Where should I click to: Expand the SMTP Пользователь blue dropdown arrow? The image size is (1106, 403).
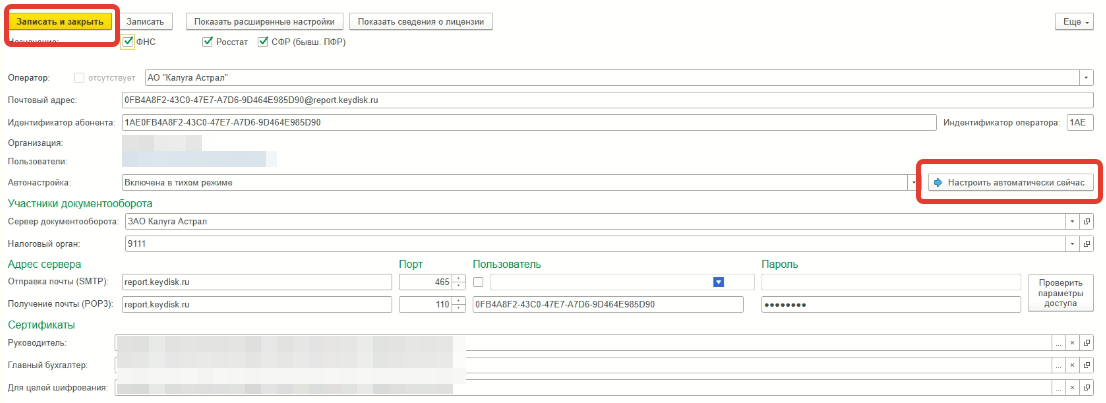[x=717, y=283]
